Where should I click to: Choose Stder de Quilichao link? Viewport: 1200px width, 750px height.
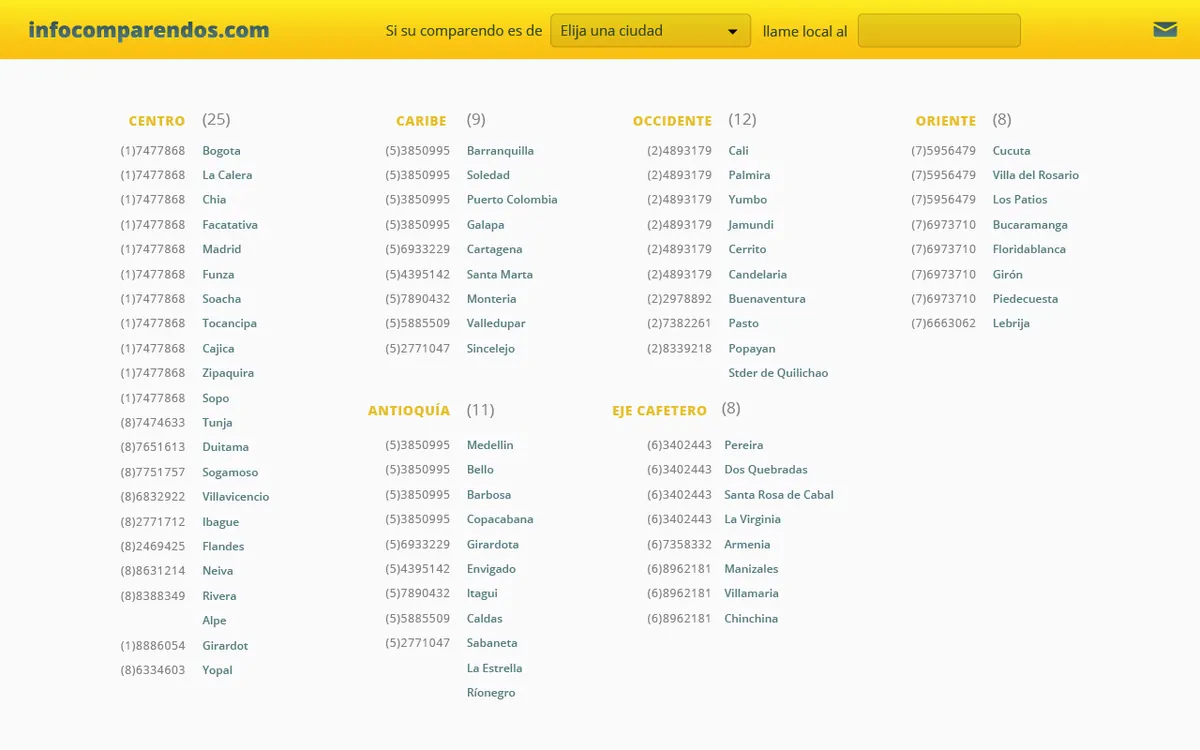[x=778, y=373]
